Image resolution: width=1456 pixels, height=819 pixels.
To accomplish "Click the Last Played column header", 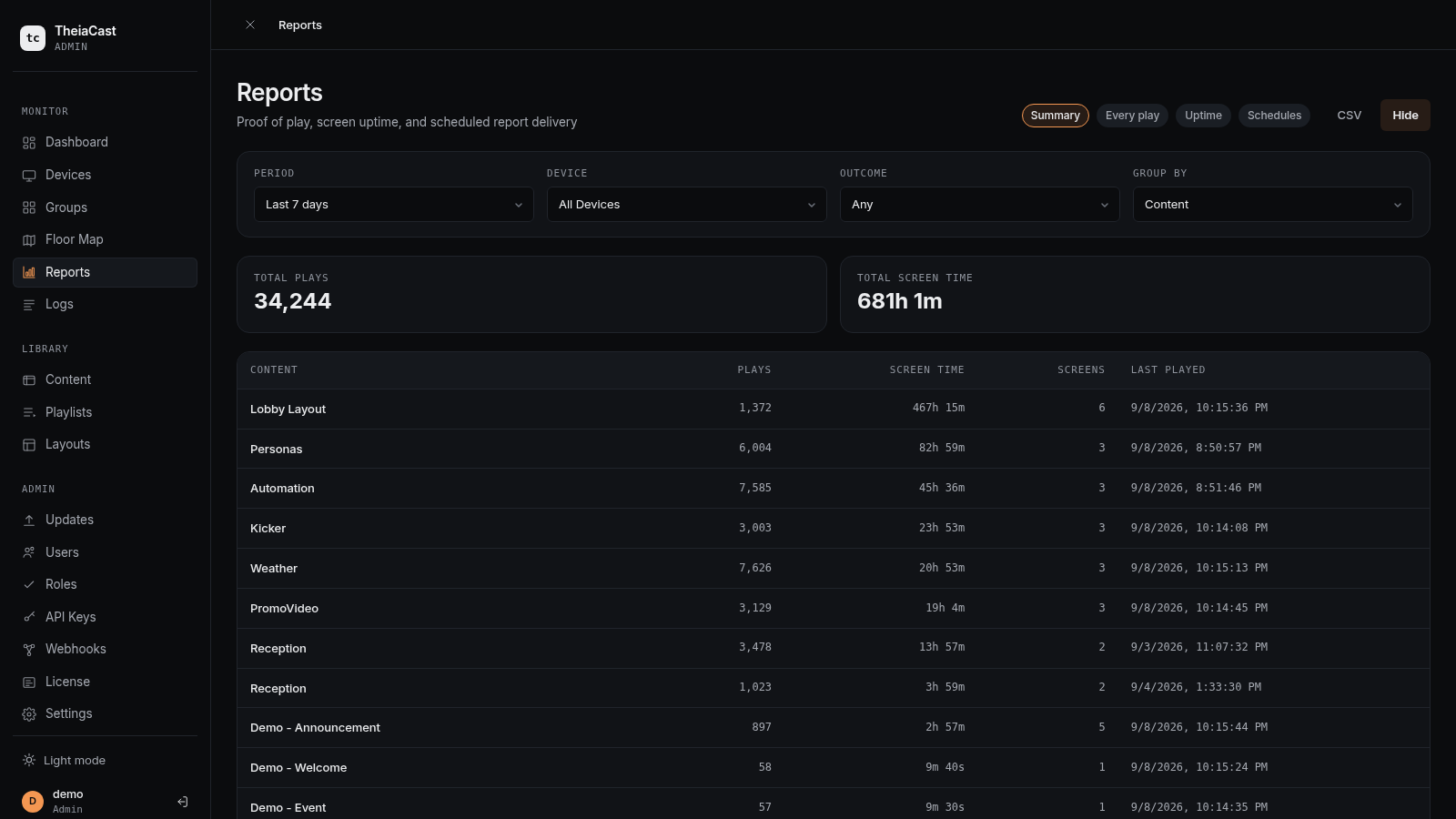I will (1168, 370).
